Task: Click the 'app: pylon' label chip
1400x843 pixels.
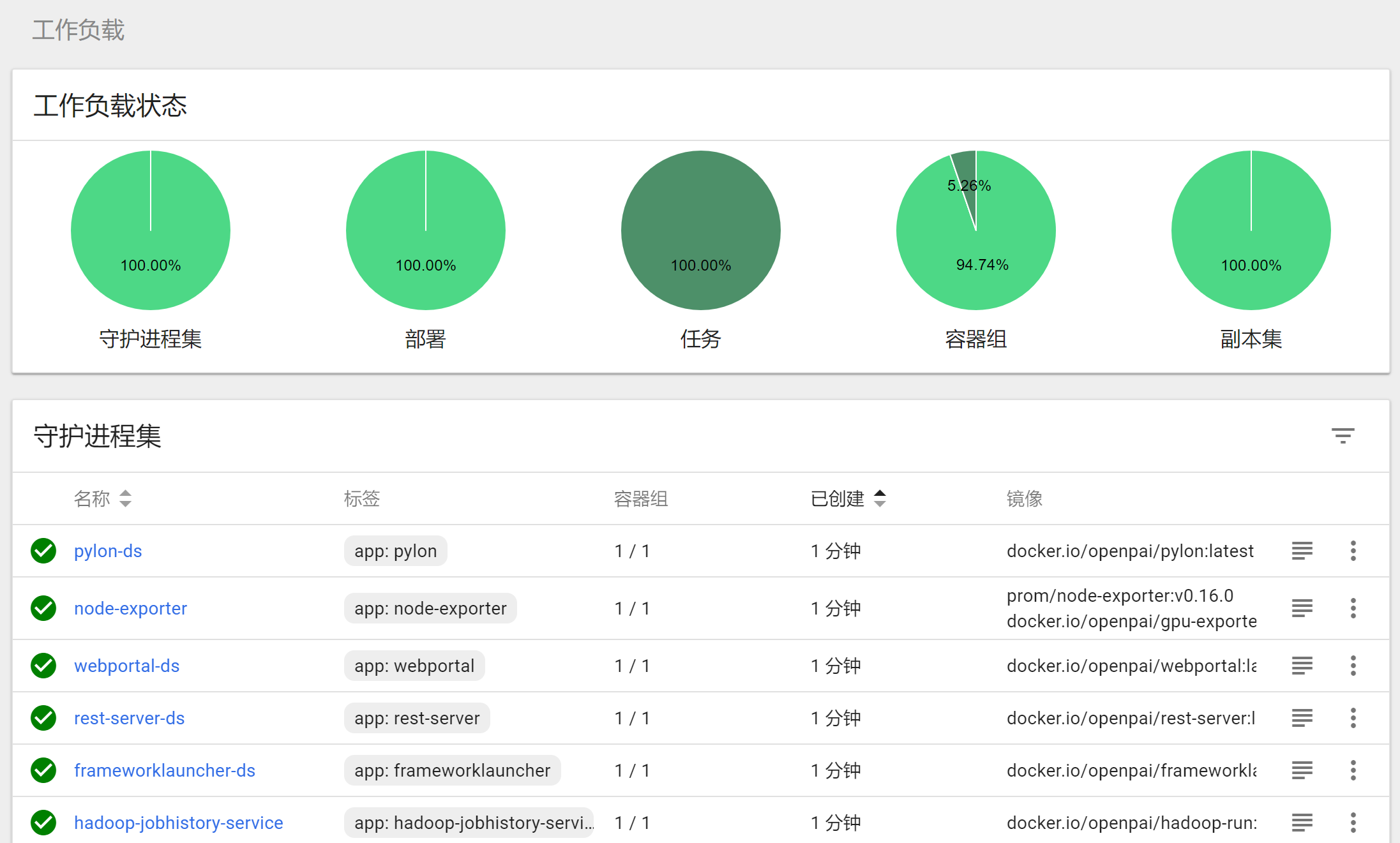Action: (395, 551)
